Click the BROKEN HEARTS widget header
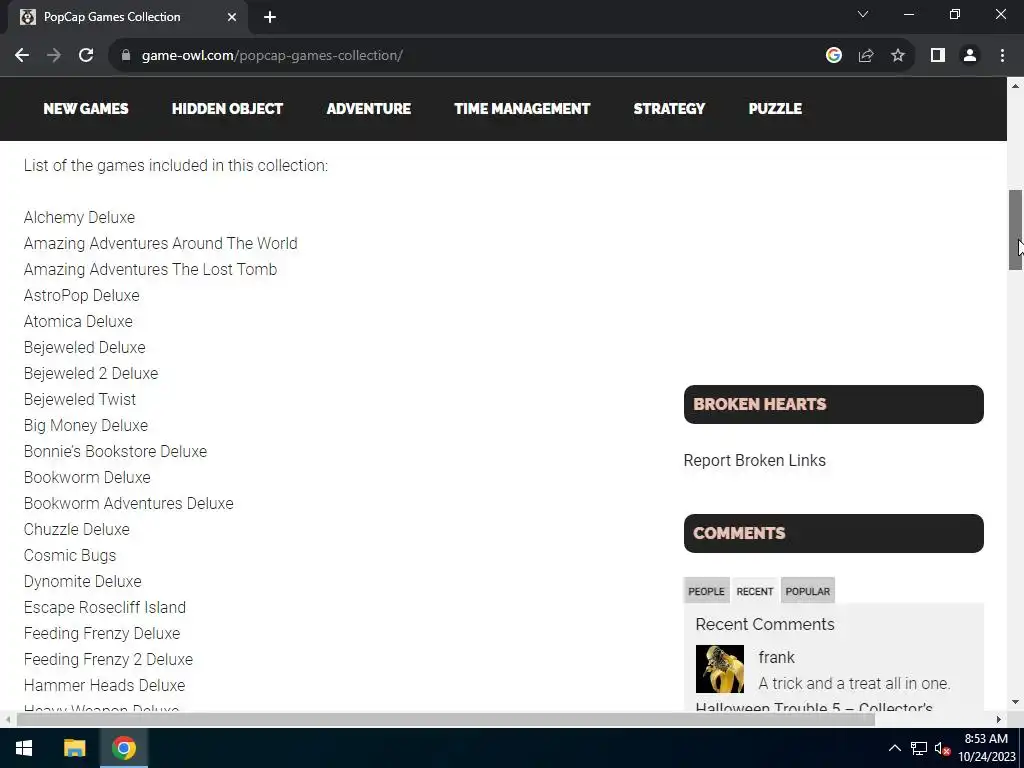Screen dimensions: 1024x768 (833, 404)
